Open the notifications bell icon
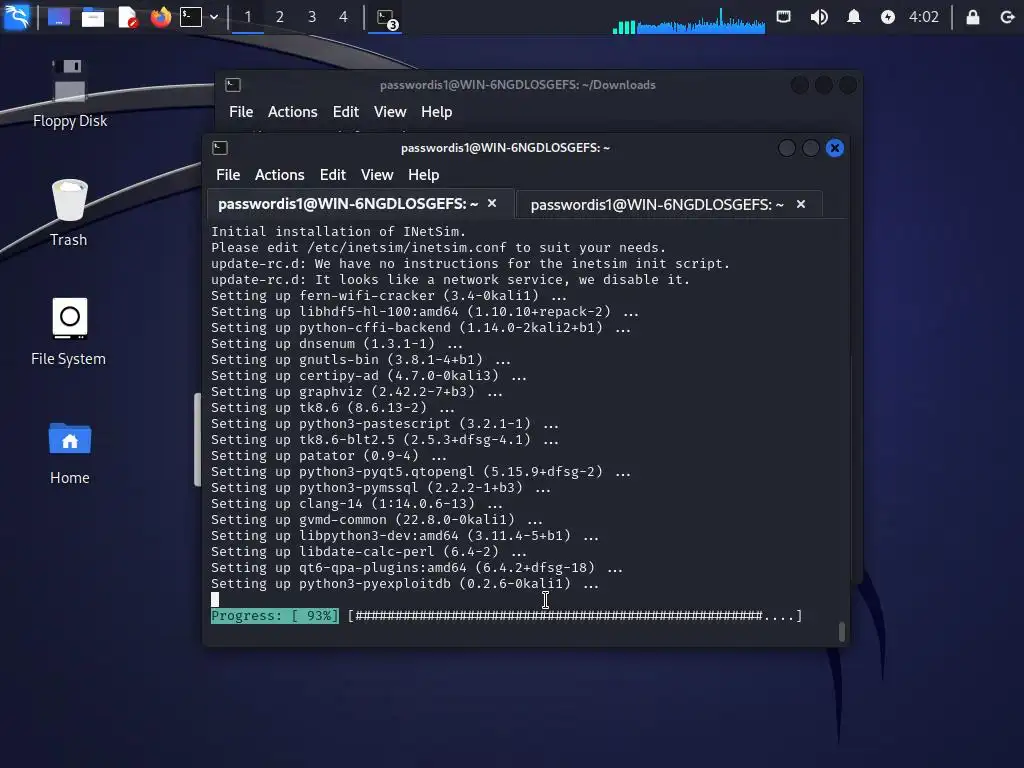The height and width of the screenshot is (768, 1024). 853,17
